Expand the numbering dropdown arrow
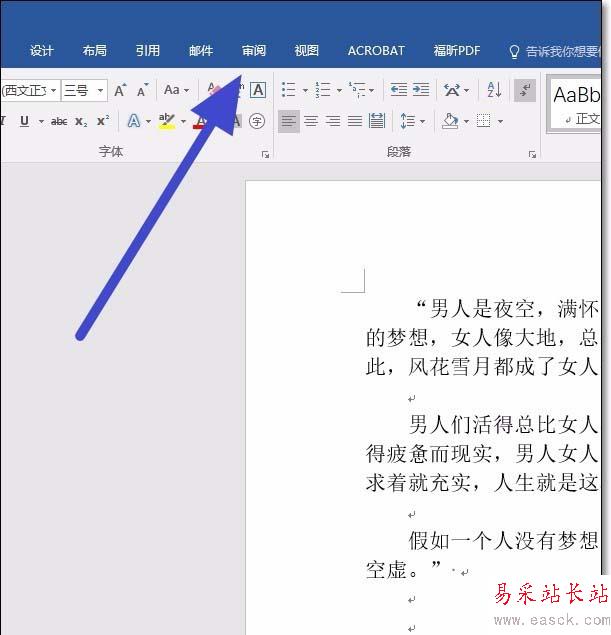The image size is (611, 635). tap(339, 90)
